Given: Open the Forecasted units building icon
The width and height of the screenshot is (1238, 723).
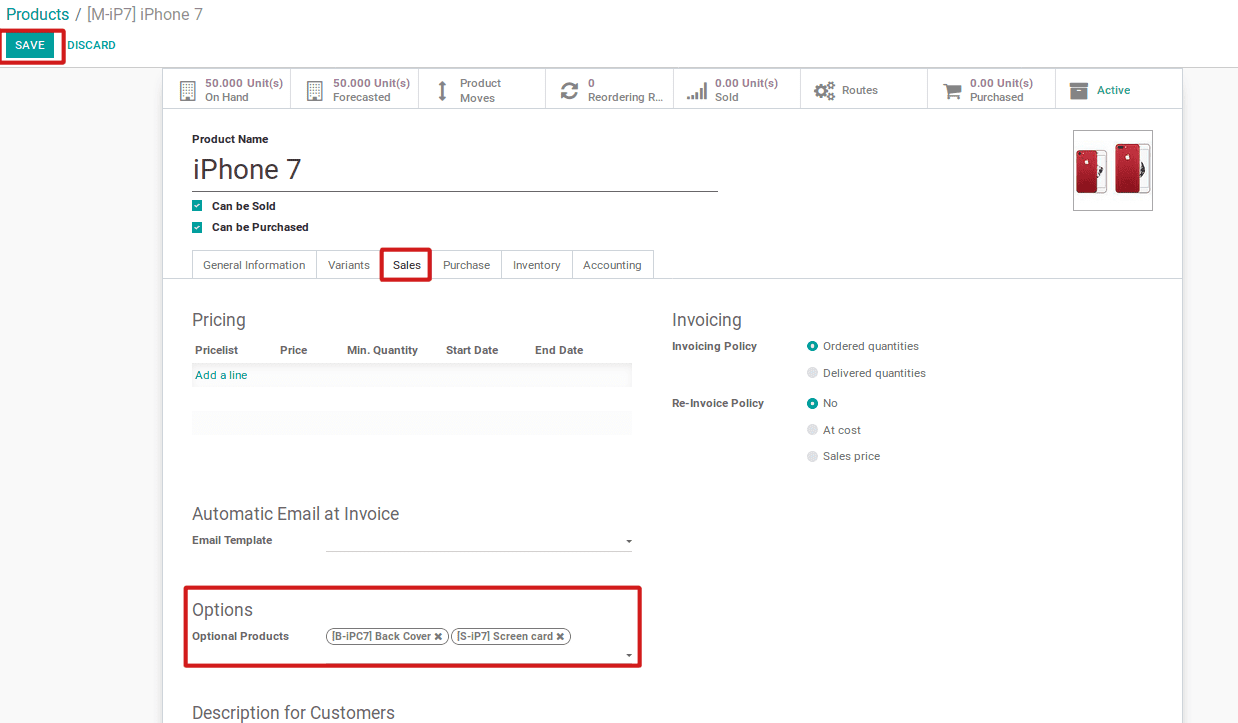Looking at the screenshot, I should 315,90.
